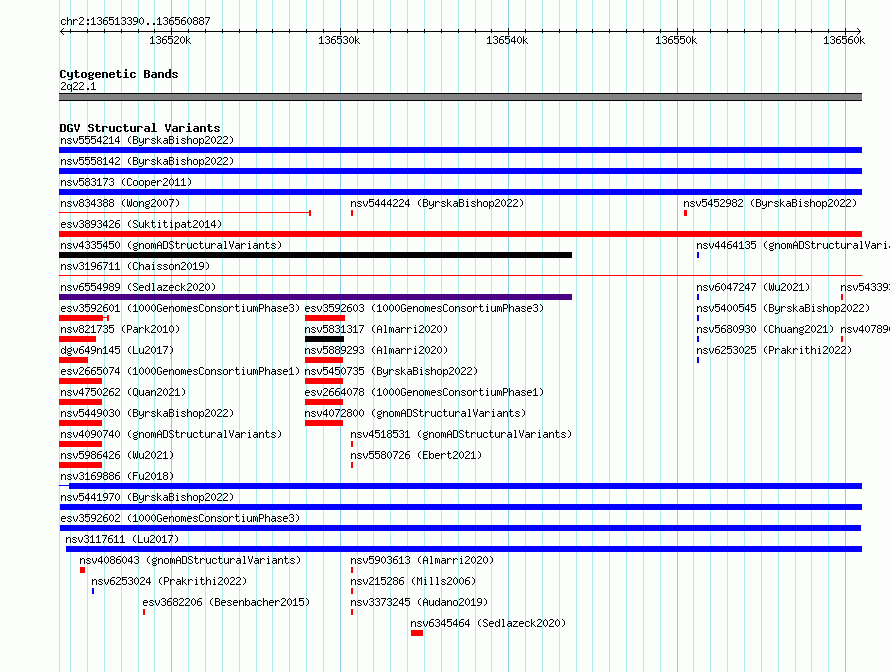Select nsv215286 (Mills2006) label

[413, 581]
